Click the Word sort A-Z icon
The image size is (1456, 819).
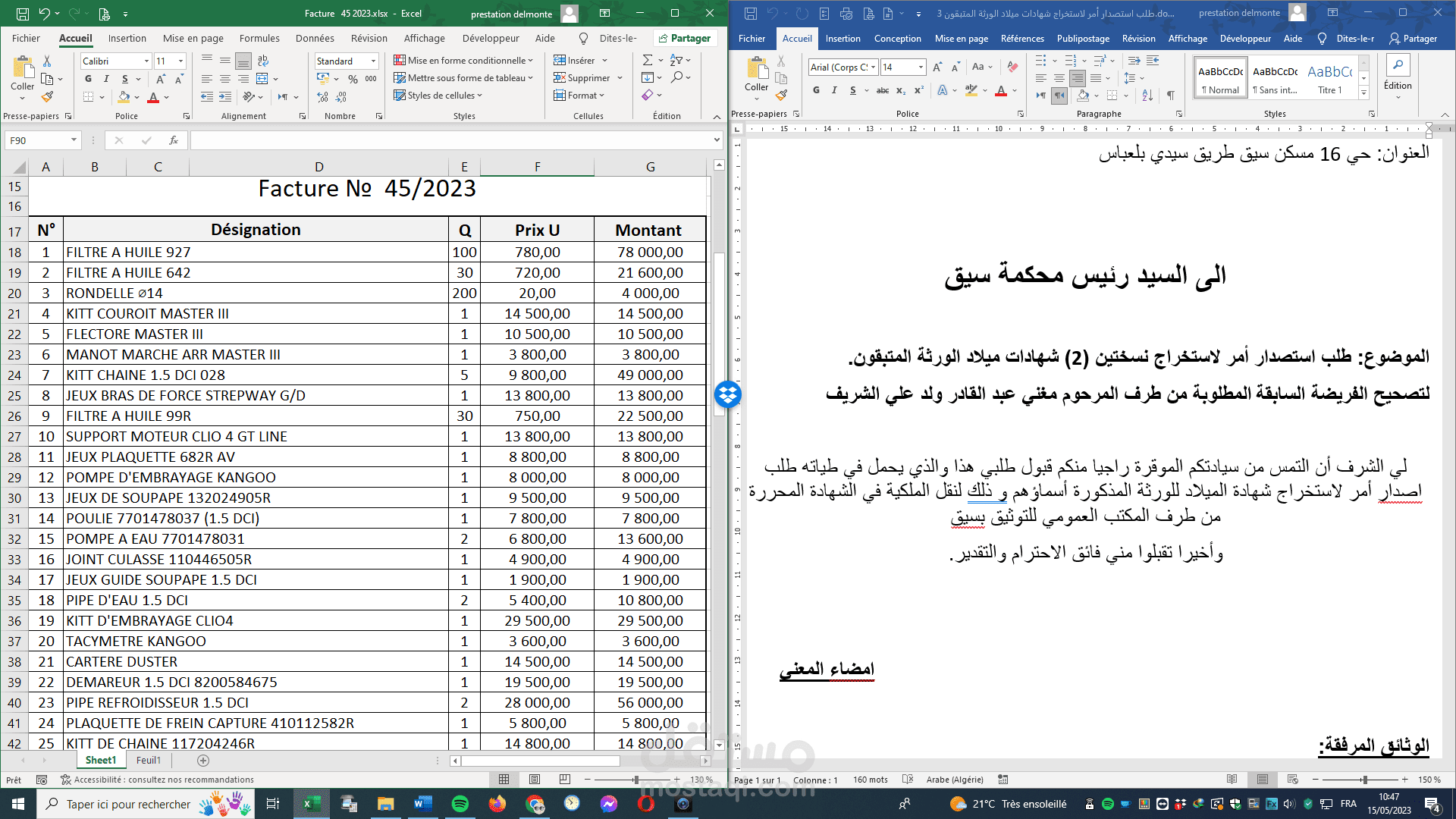[x=1147, y=96]
